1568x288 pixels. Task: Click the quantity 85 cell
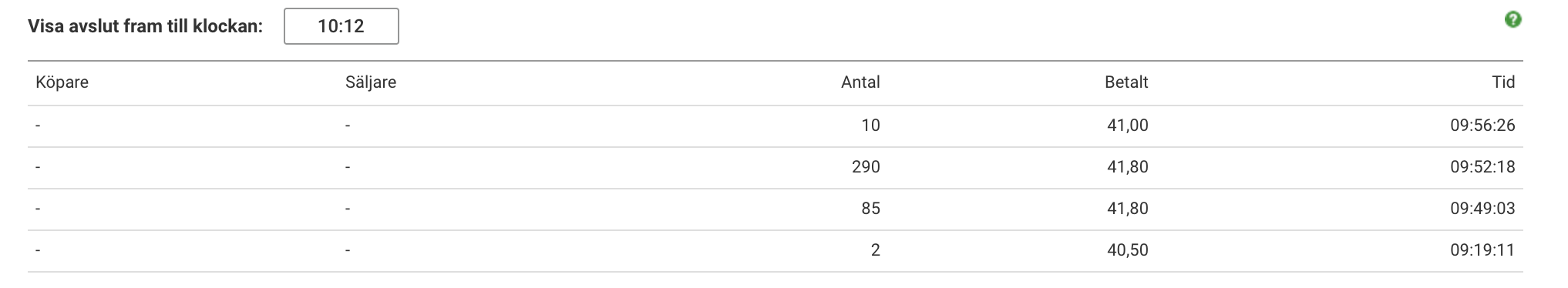870,209
